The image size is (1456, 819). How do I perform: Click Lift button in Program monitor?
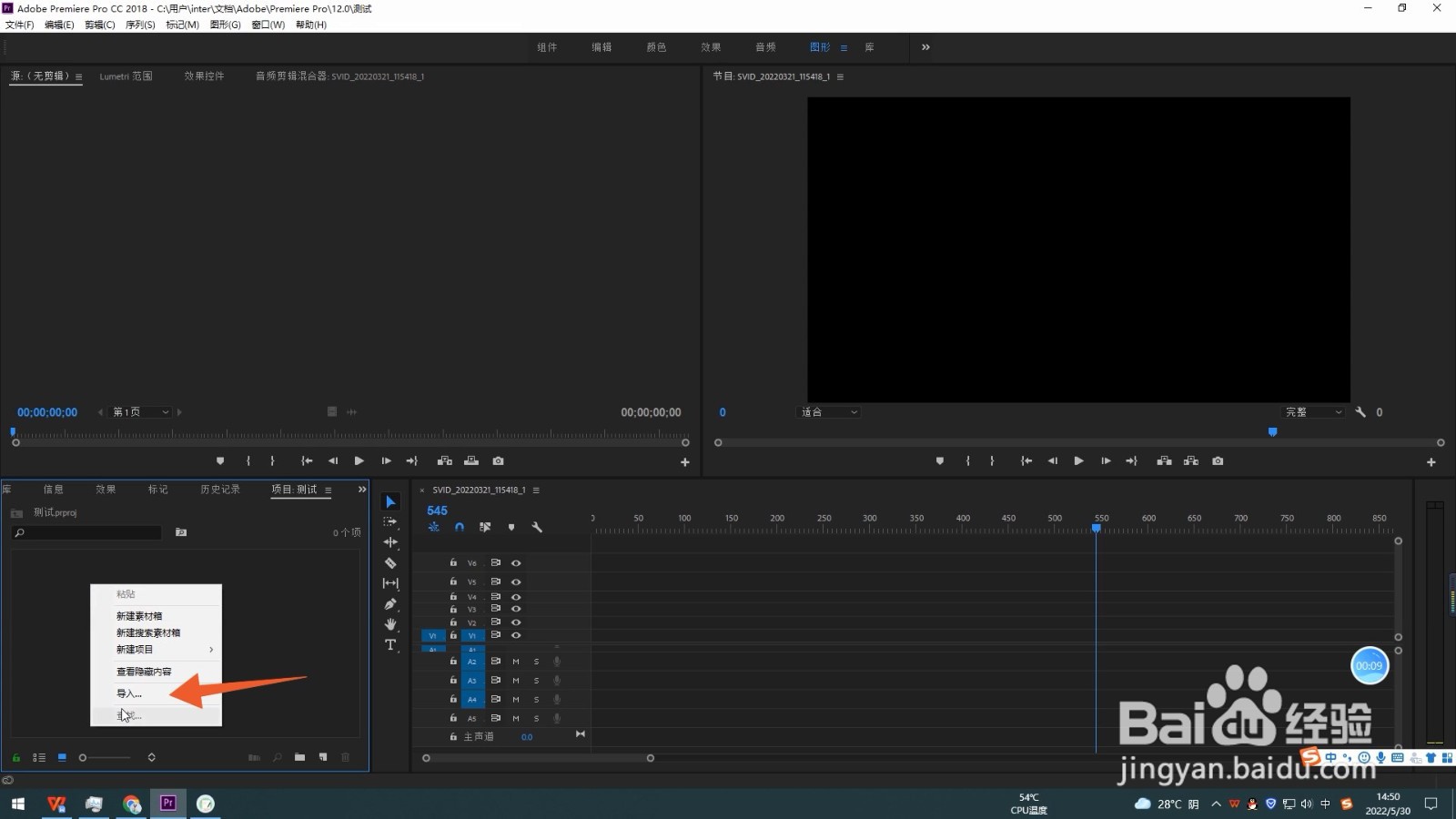click(x=1164, y=461)
